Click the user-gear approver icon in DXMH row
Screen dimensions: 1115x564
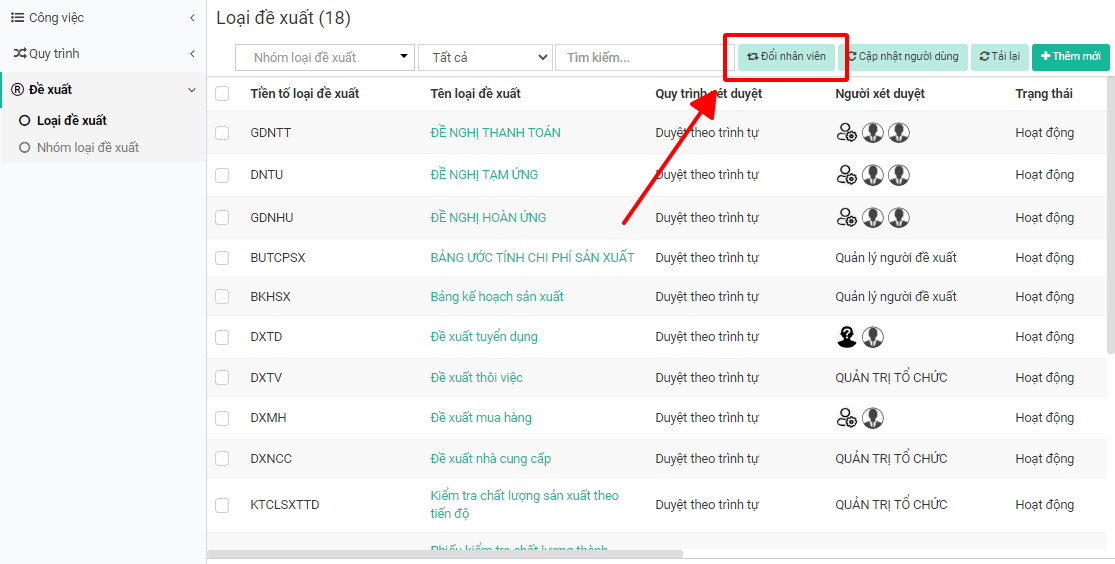pyautogui.click(x=846, y=418)
